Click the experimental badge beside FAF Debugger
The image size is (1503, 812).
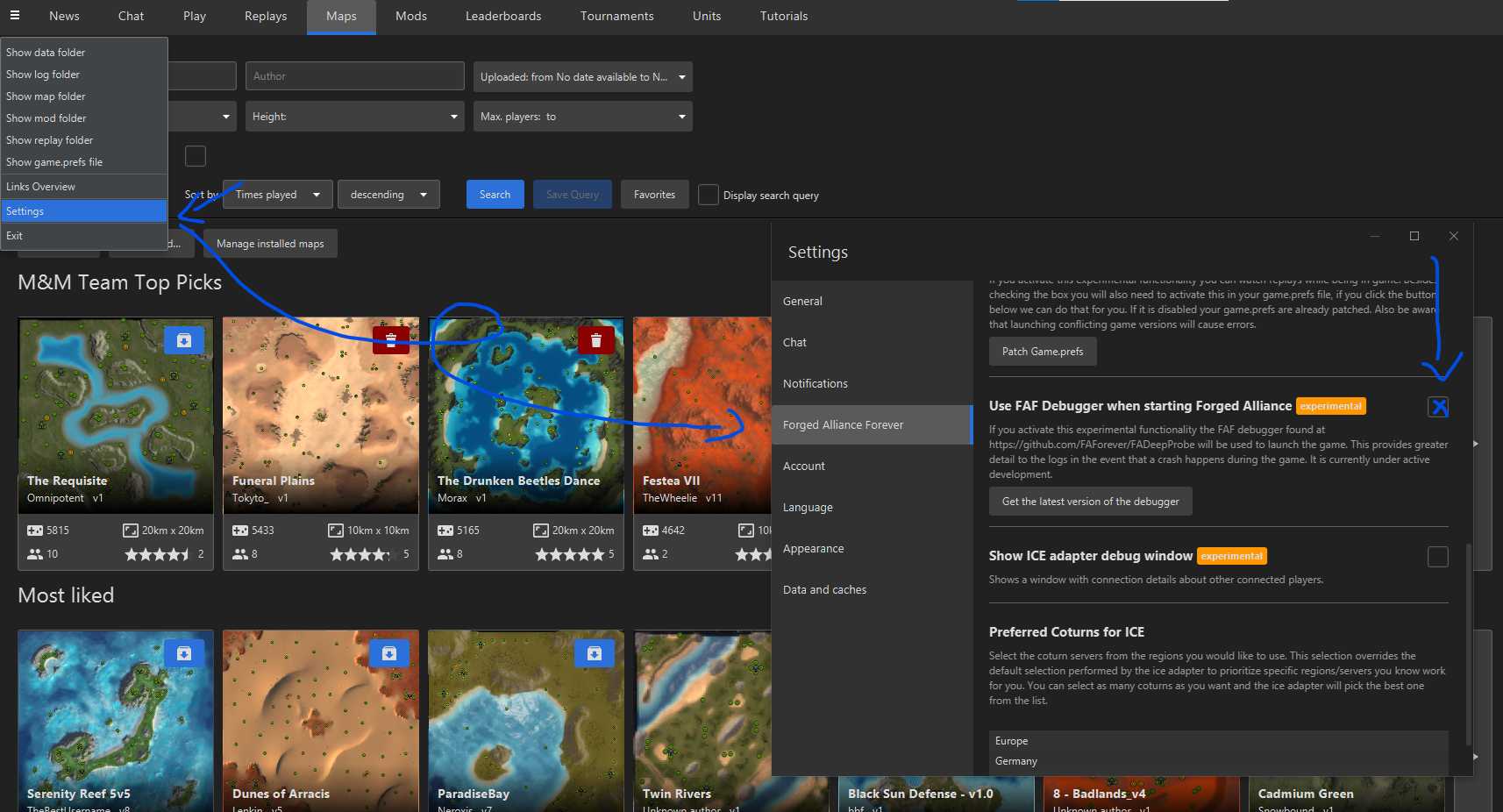1331,406
